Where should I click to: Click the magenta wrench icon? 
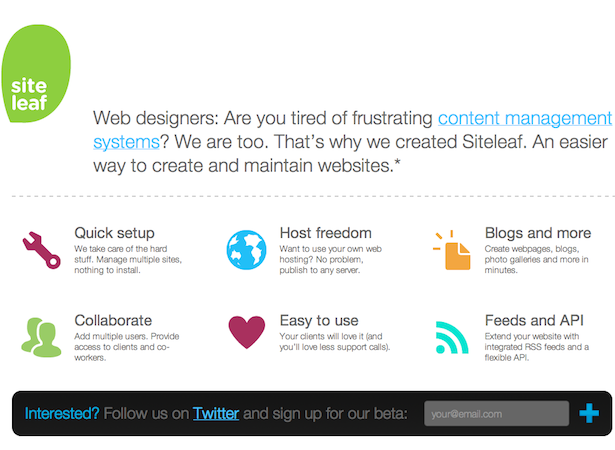[41, 250]
